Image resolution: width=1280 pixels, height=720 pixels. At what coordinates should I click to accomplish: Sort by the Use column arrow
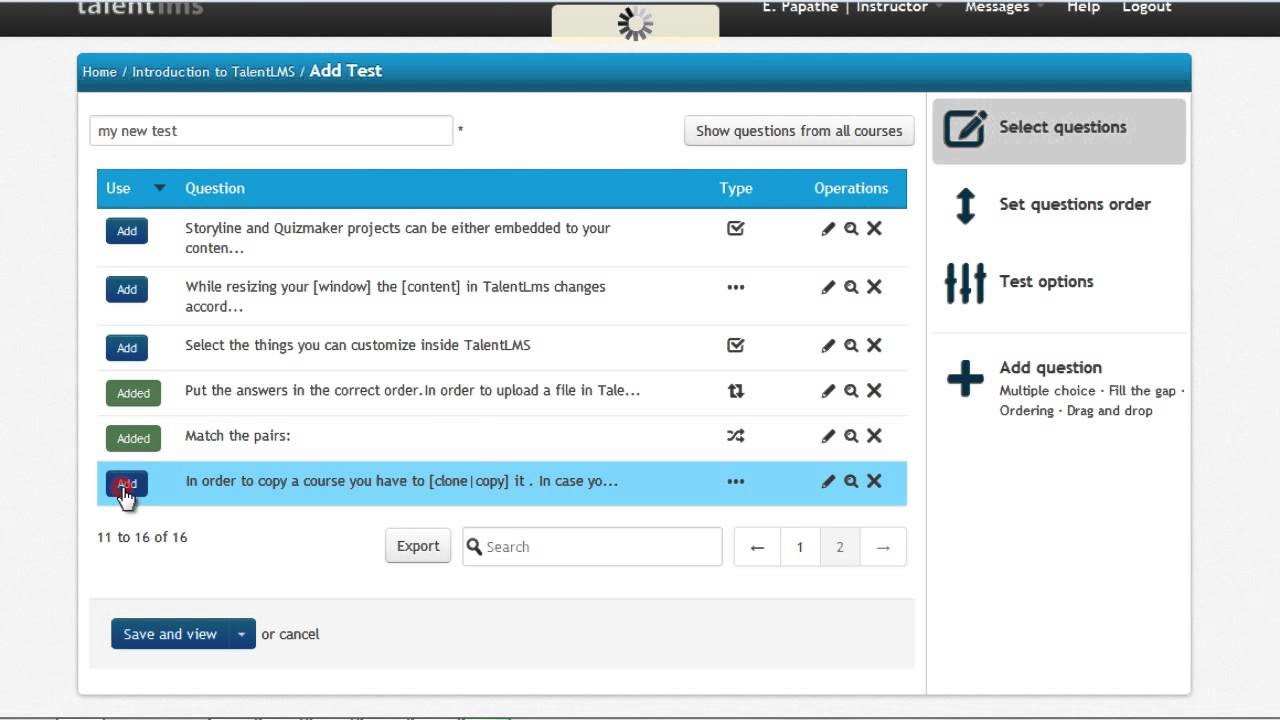point(160,188)
